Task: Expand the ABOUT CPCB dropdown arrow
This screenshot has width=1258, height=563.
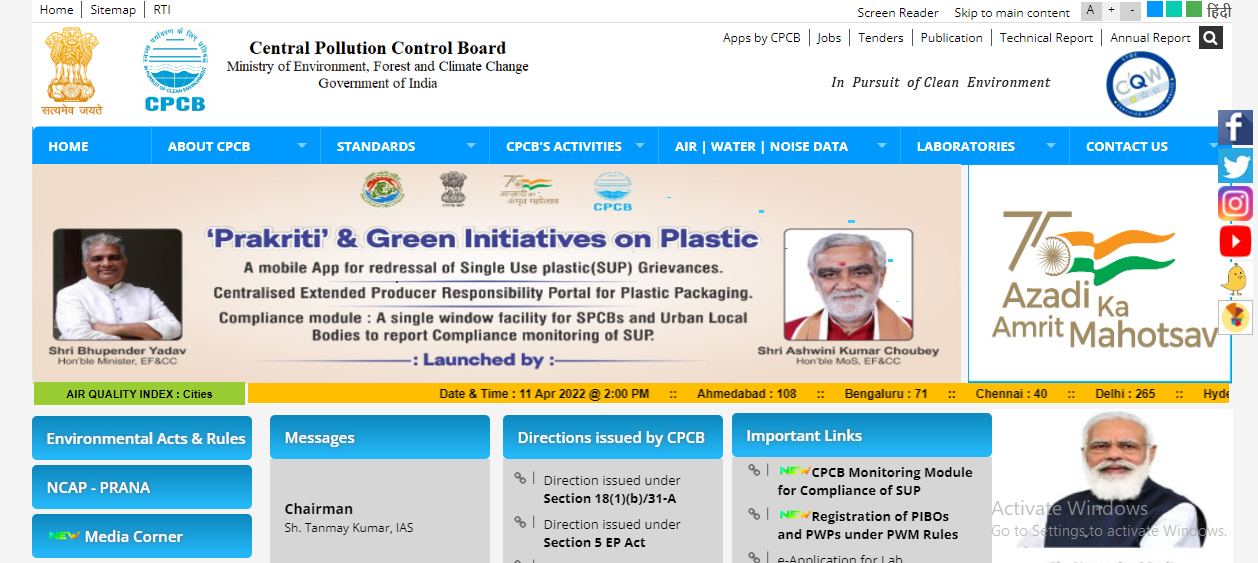Action: tap(302, 145)
